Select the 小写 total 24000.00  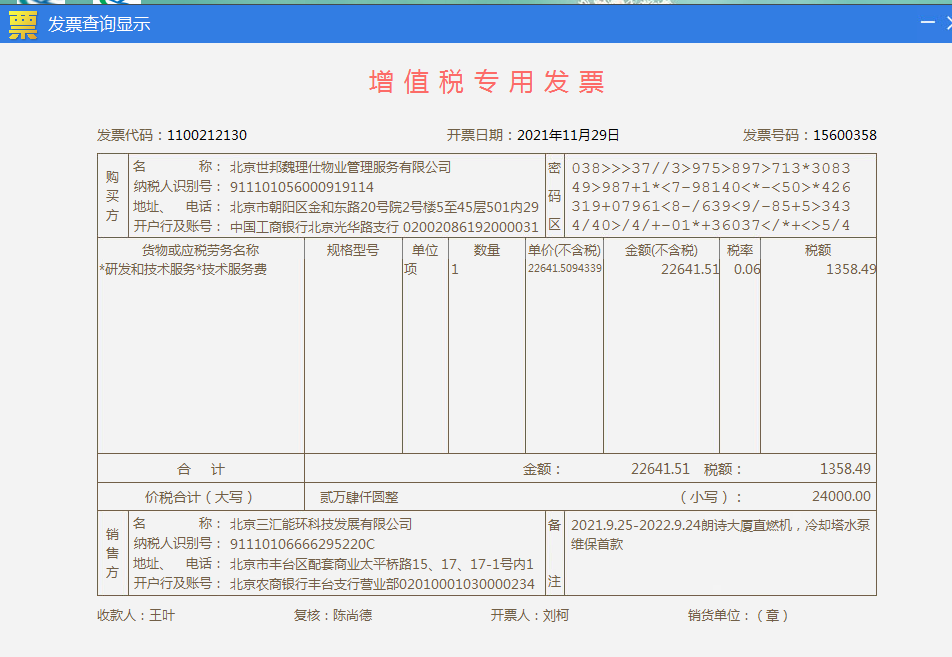click(841, 497)
